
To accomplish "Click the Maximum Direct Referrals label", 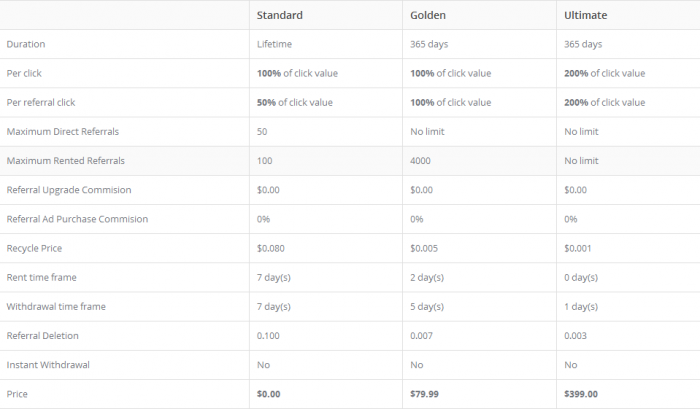I will [63, 132].
